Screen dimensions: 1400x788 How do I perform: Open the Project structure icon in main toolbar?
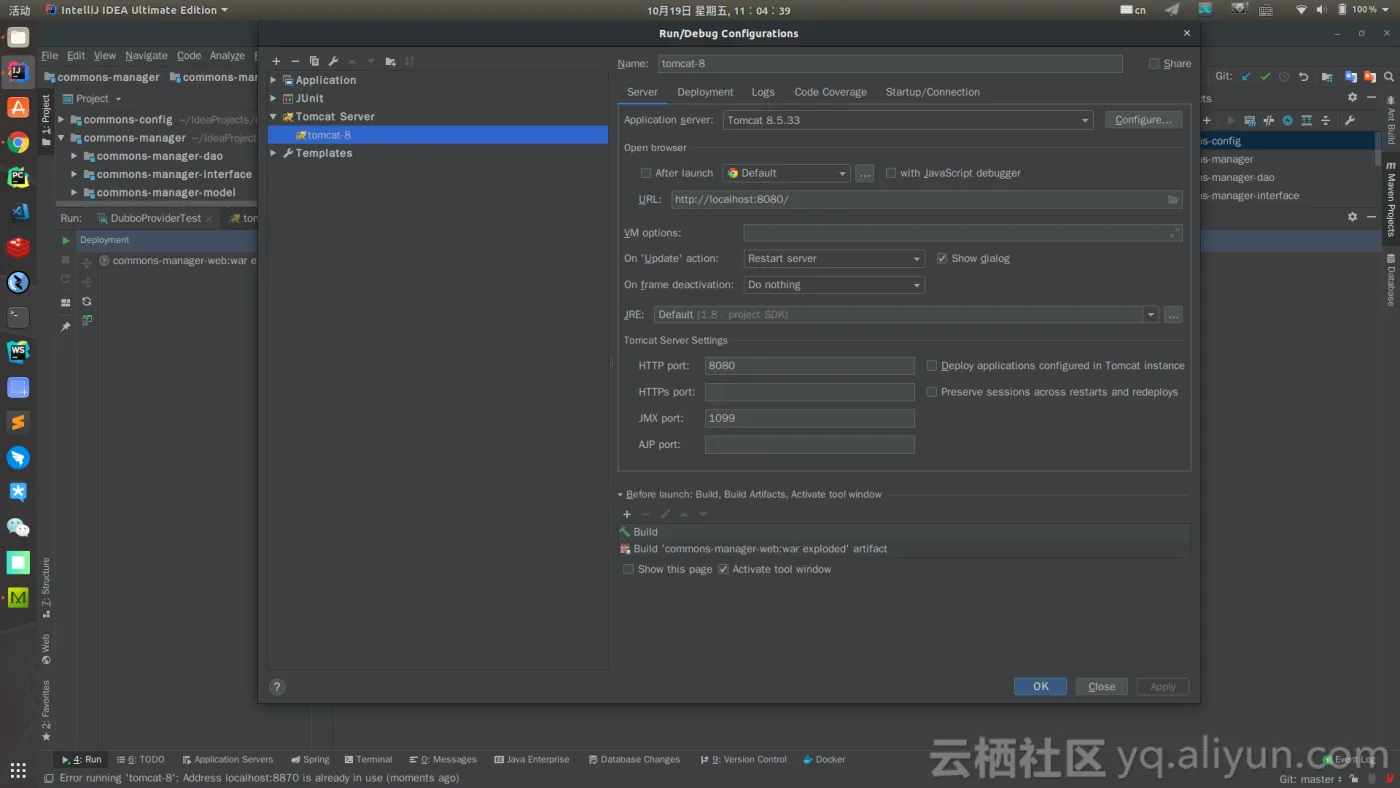coord(1328,76)
